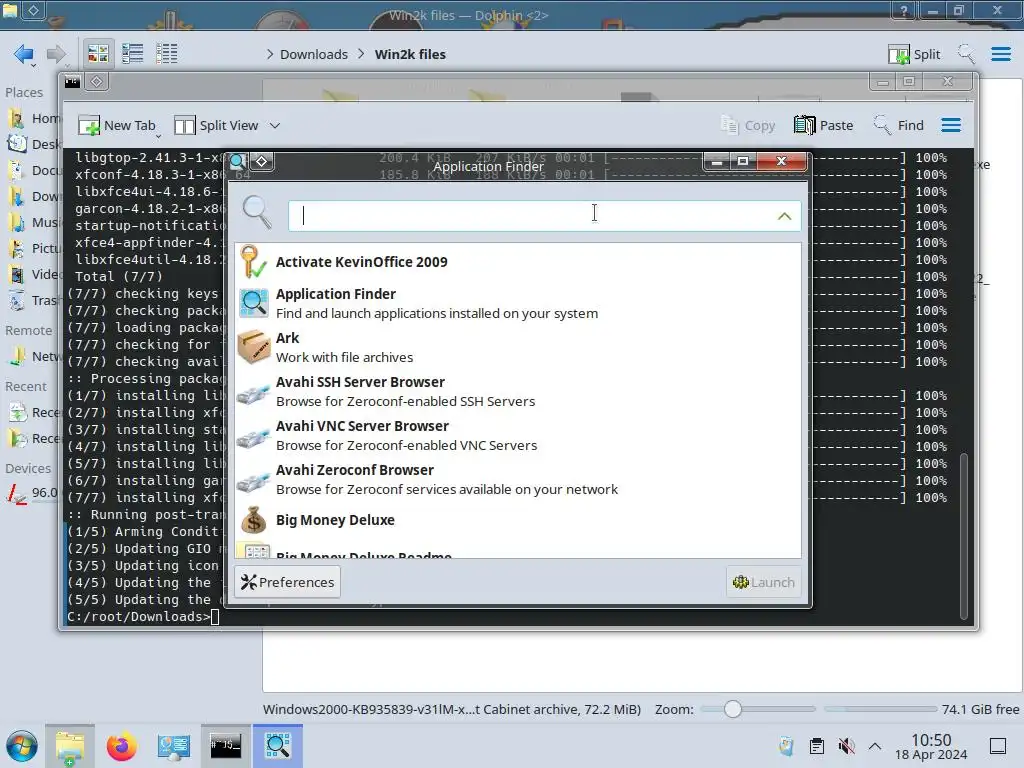Screen dimensions: 1024x768
Task: Open Dolphin hamburger menu
Action: (1000, 54)
